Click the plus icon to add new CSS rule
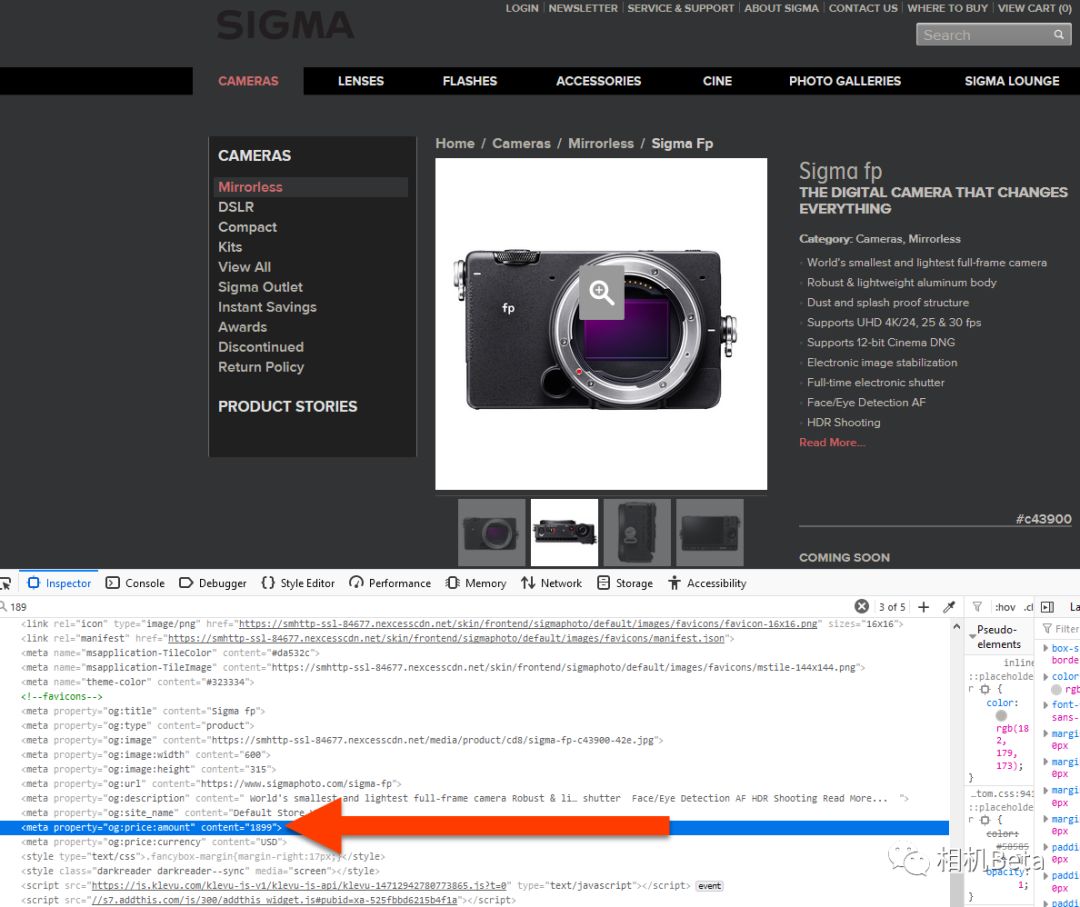This screenshot has width=1080, height=907. (x=923, y=606)
